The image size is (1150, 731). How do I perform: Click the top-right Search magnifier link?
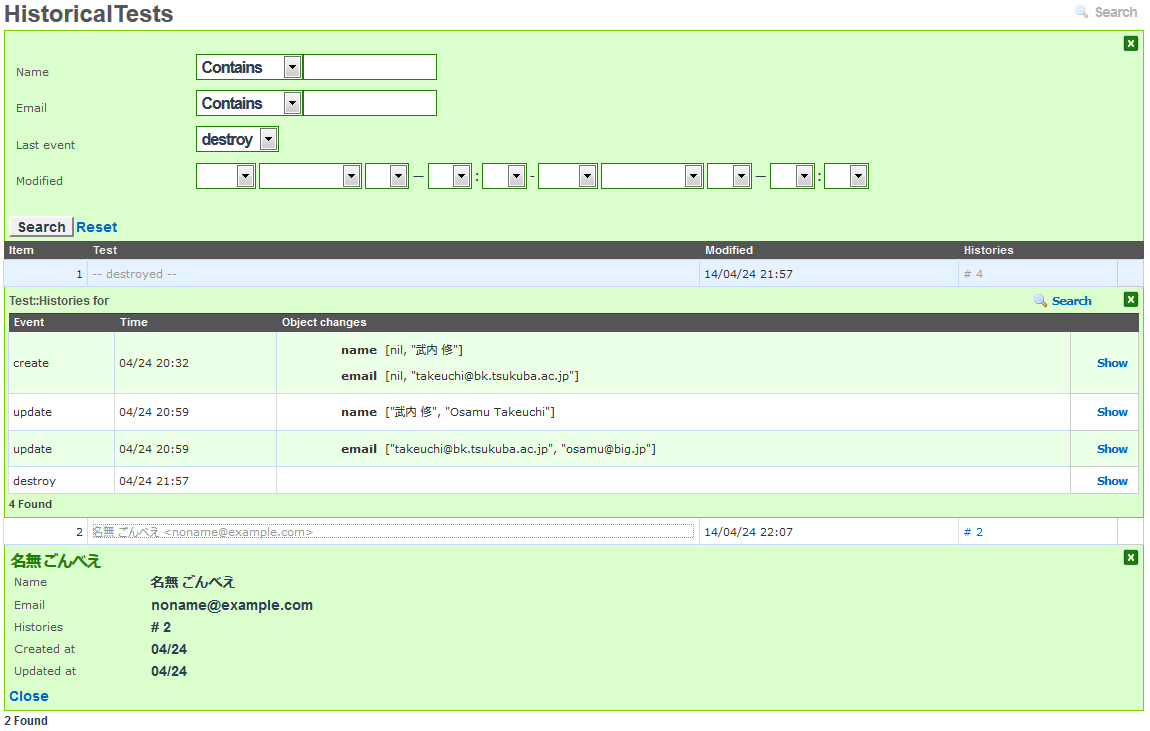point(1106,12)
